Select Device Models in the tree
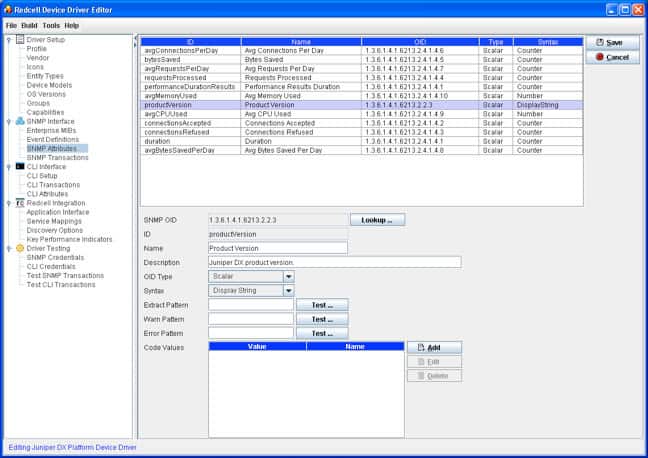 [x=49, y=85]
